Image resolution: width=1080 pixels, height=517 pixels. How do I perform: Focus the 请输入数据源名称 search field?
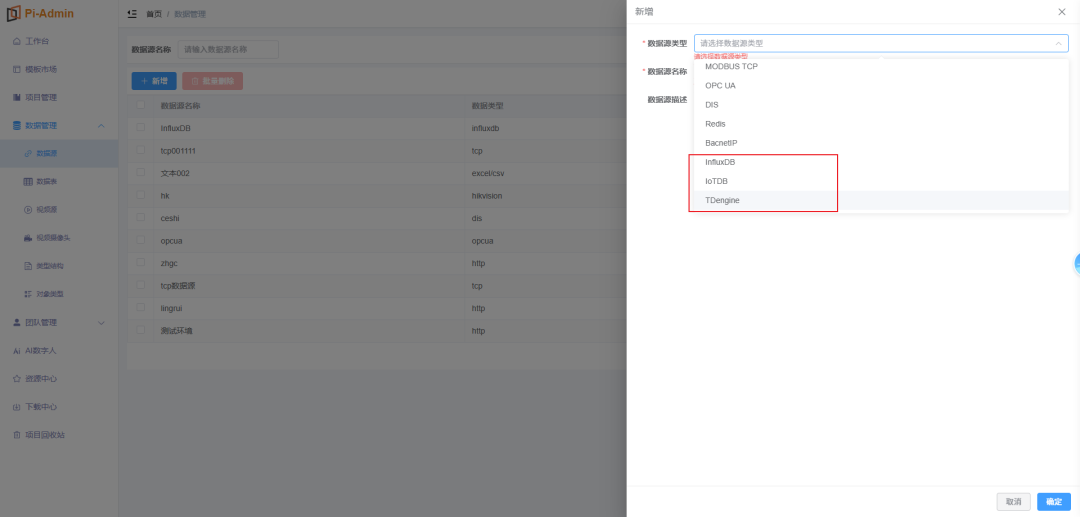(x=228, y=50)
